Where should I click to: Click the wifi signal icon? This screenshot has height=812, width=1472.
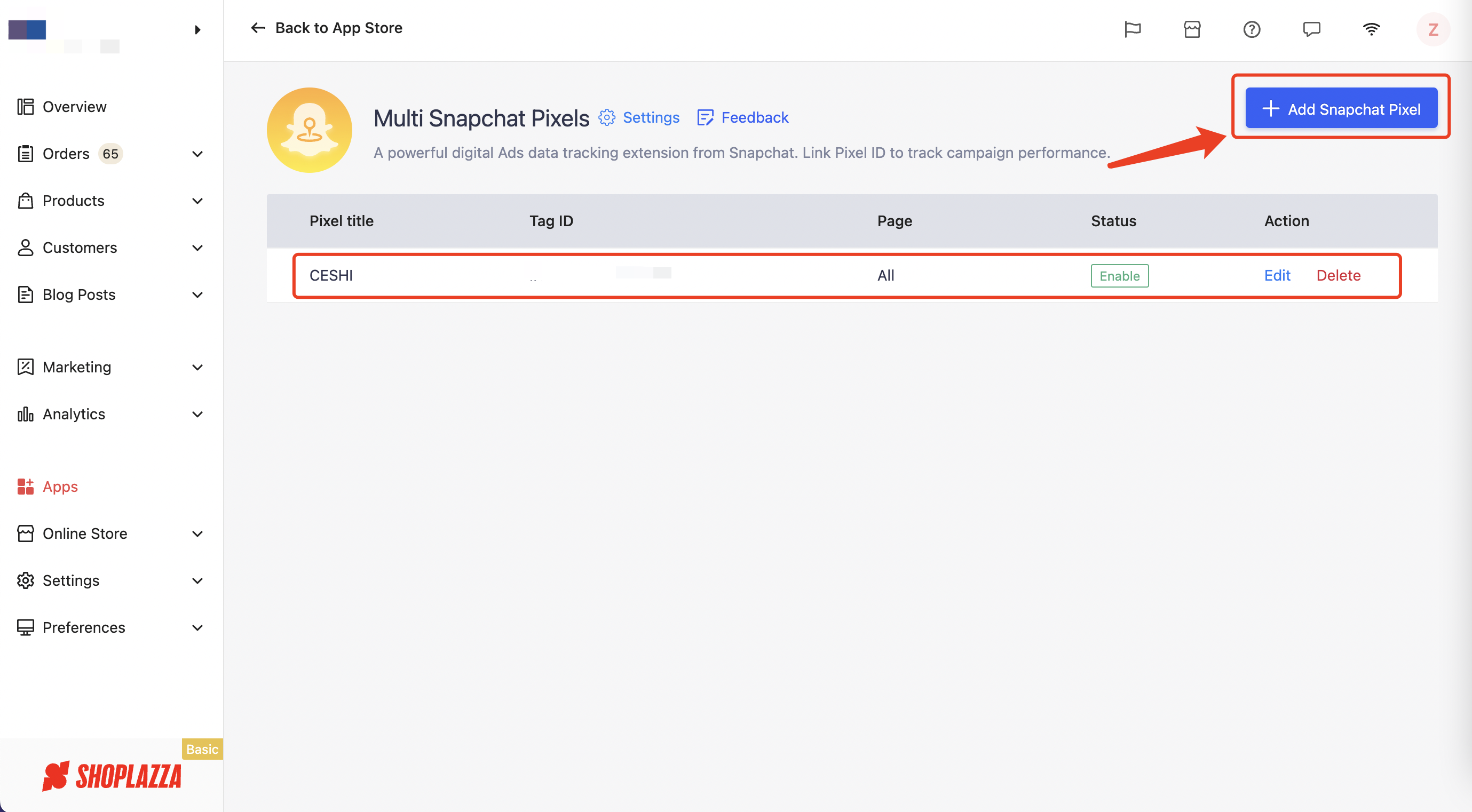click(x=1371, y=29)
